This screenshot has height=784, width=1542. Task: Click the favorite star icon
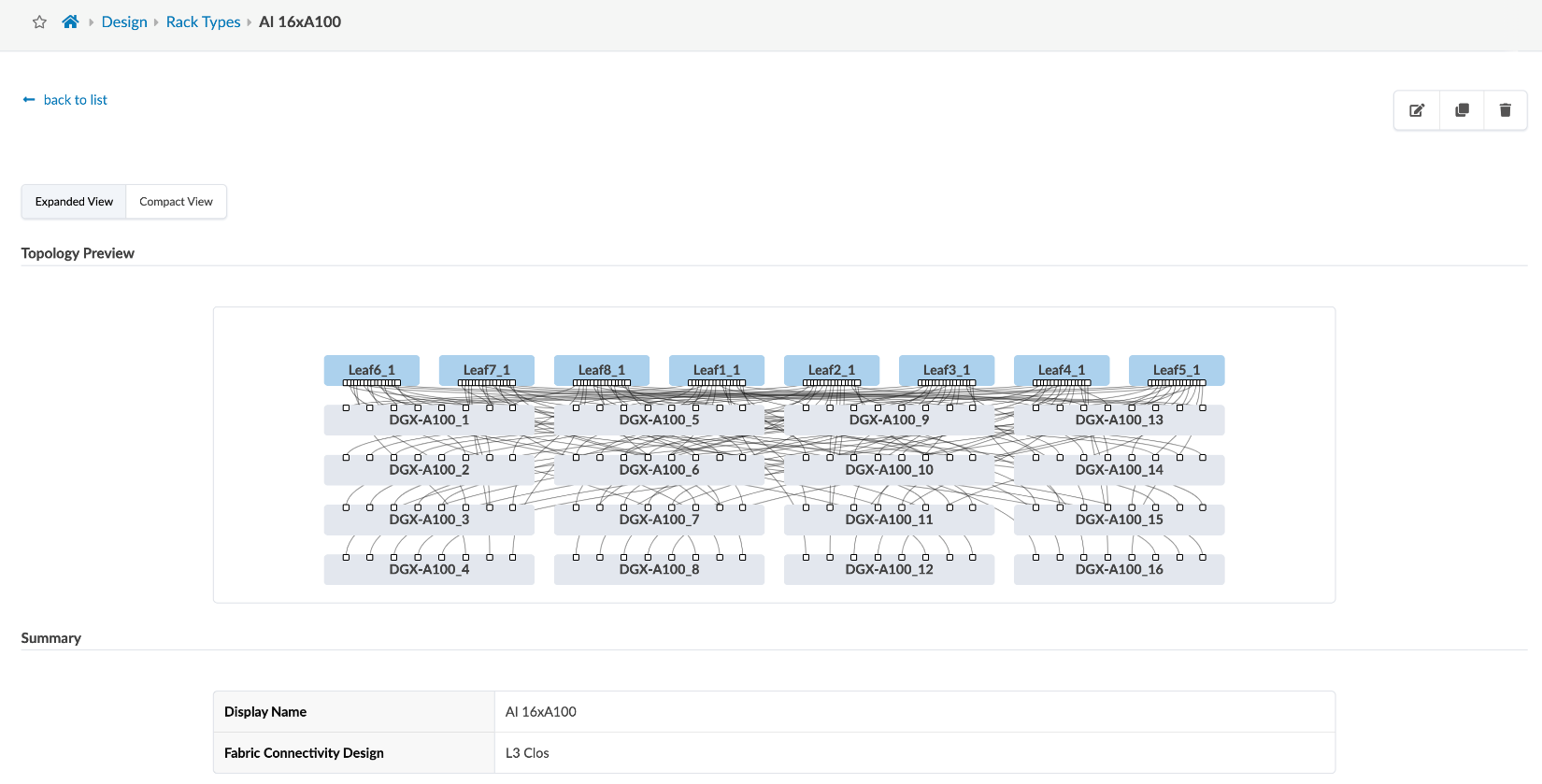click(39, 22)
